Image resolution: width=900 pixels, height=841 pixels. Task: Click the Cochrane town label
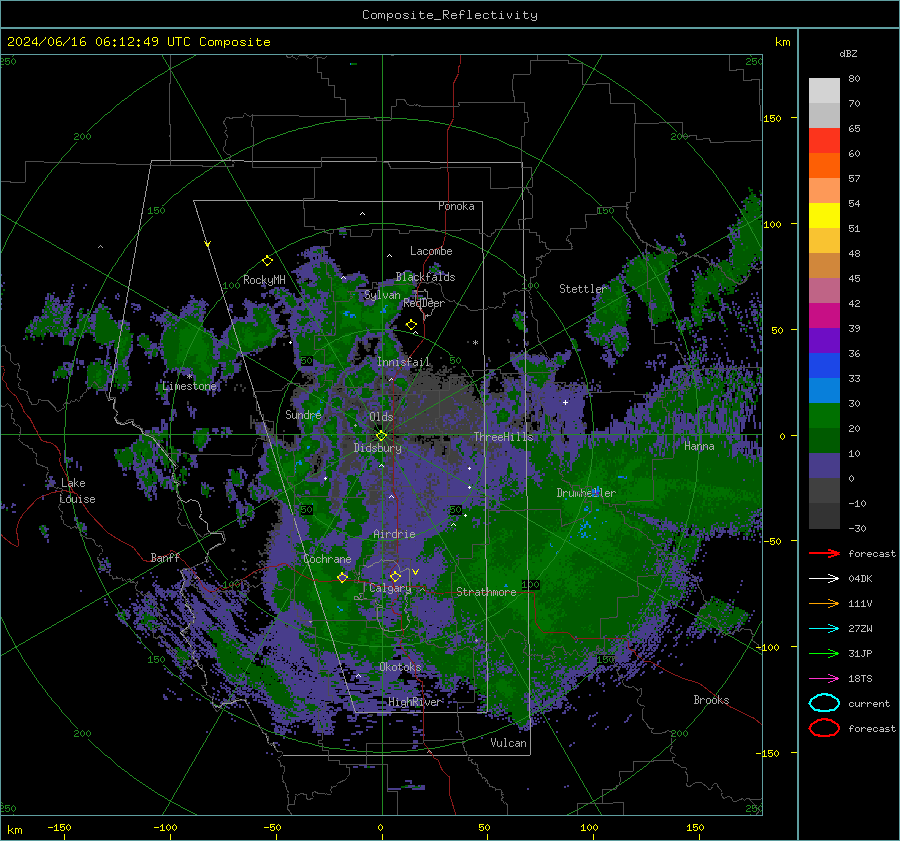(x=327, y=559)
